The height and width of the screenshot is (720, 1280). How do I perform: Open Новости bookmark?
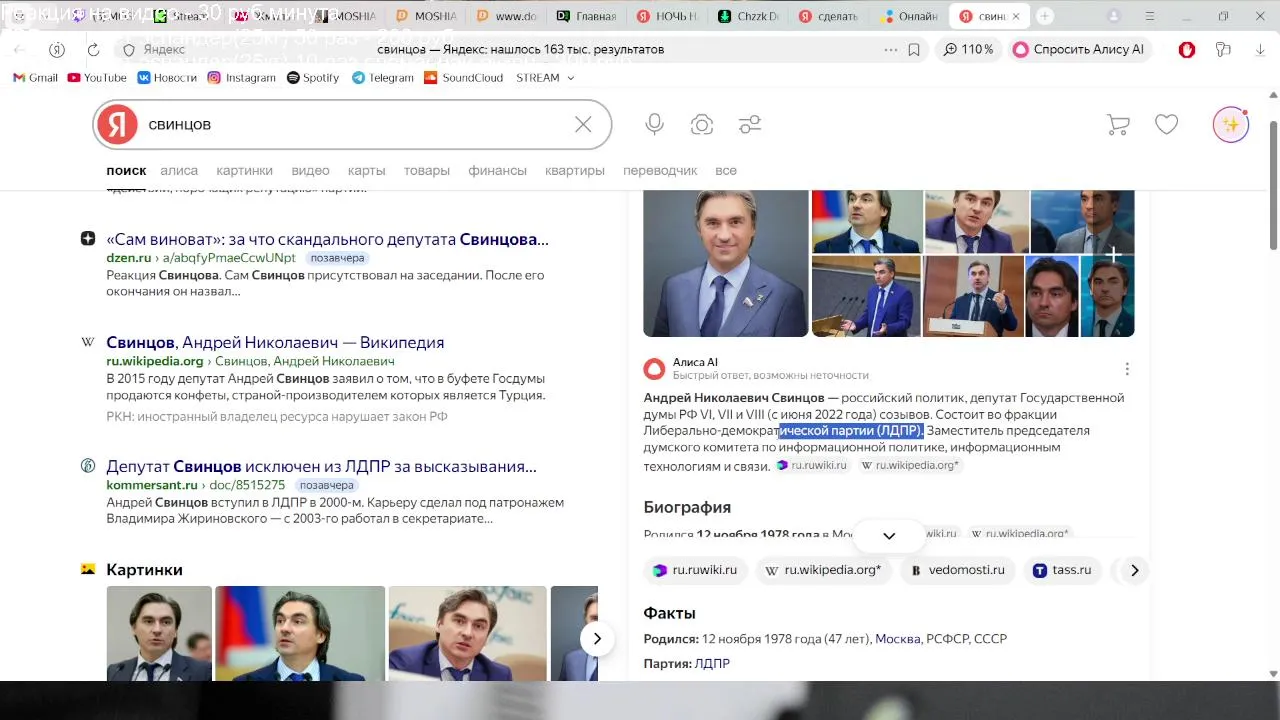[167, 77]
